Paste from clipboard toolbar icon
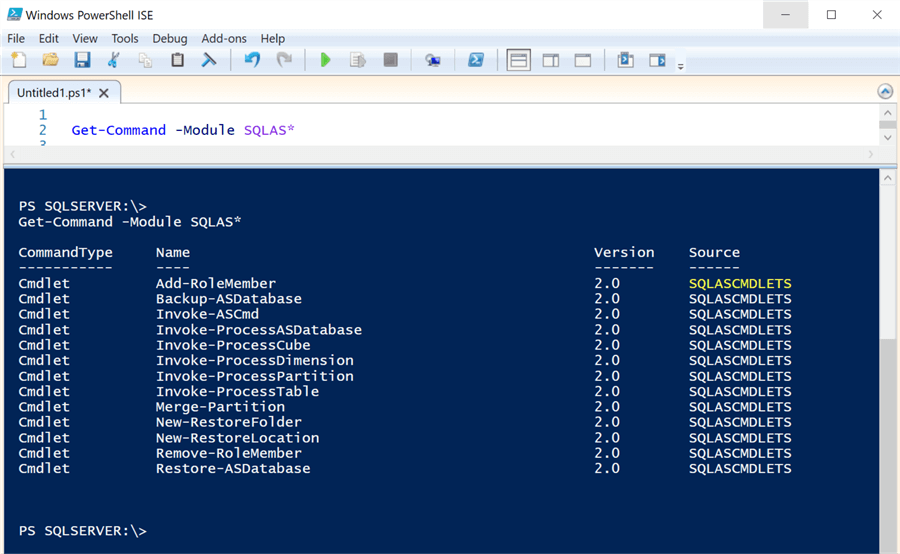This screenshot has height=554, width=900. tap(177, 60)
